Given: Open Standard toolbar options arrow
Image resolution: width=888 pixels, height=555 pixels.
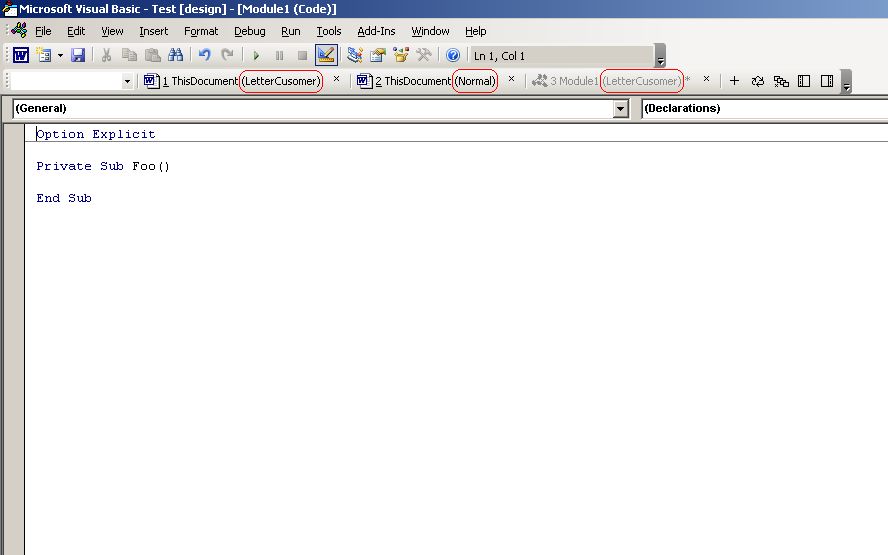Looking at the screenshot, I should click(660, 56).
